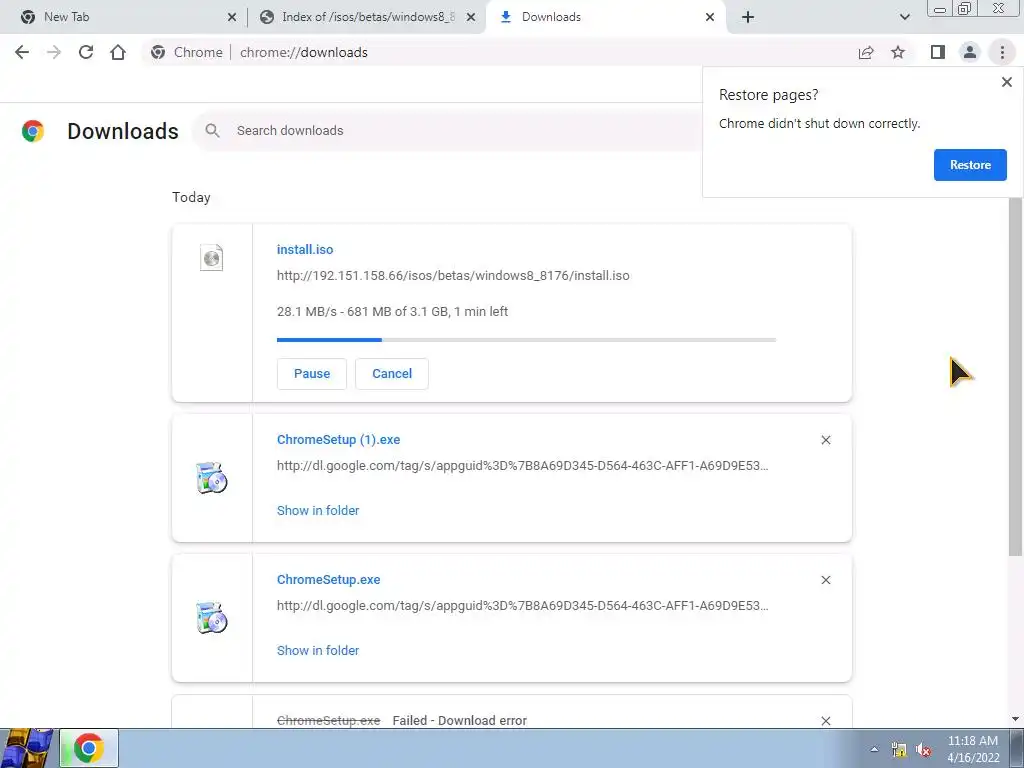Open the home page via house icon
Screen dimensions: 1024x768
(x=118, y=52)
